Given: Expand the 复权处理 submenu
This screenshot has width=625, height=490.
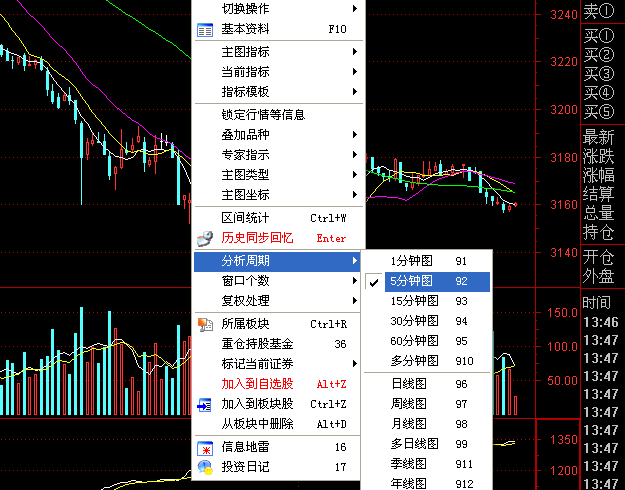Looking at the screenshot, I should [278, 301].
